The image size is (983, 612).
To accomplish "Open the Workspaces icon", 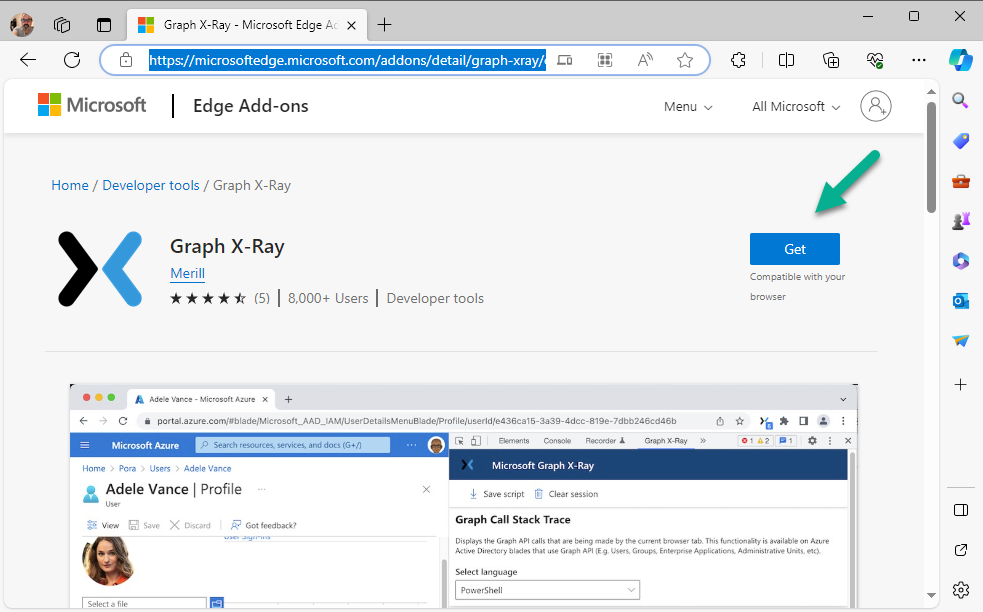I will coord(62,25).
